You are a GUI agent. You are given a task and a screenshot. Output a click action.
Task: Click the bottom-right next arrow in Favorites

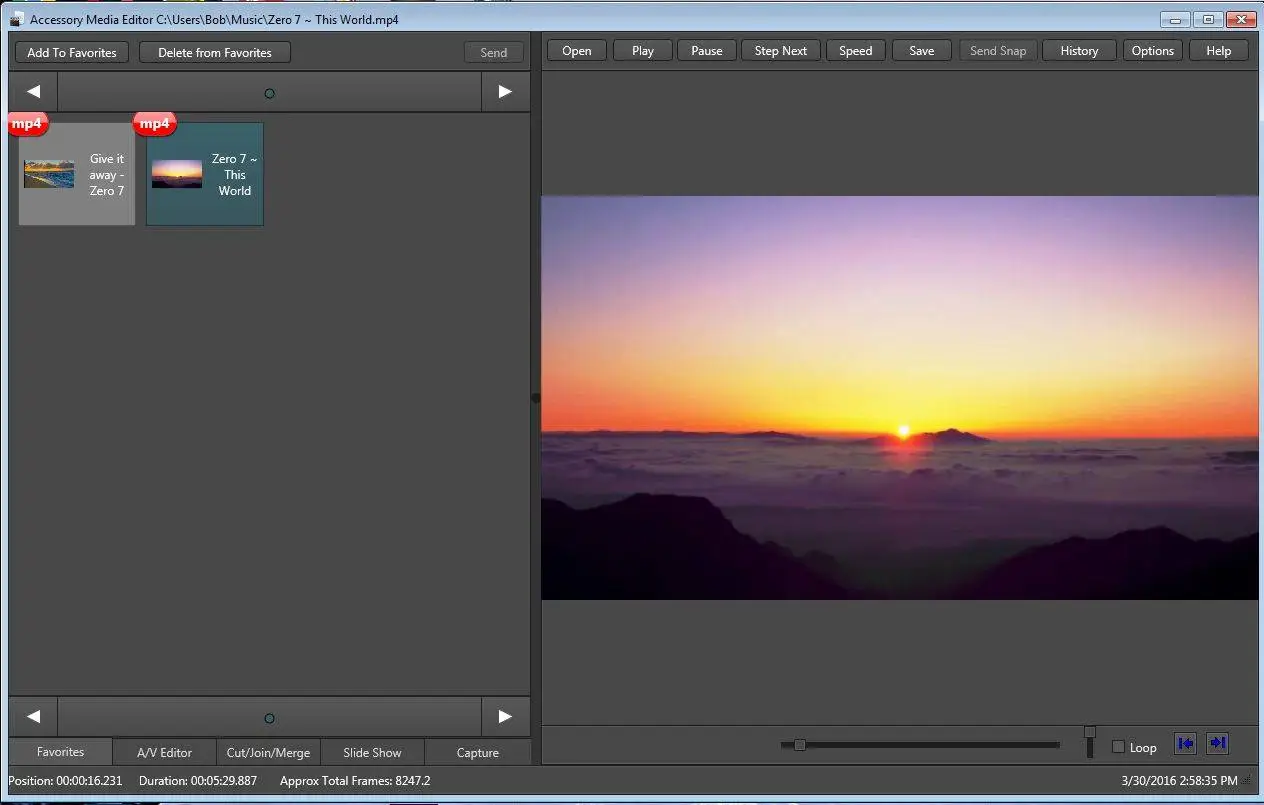pyautogui.click(x=505, y=716)
